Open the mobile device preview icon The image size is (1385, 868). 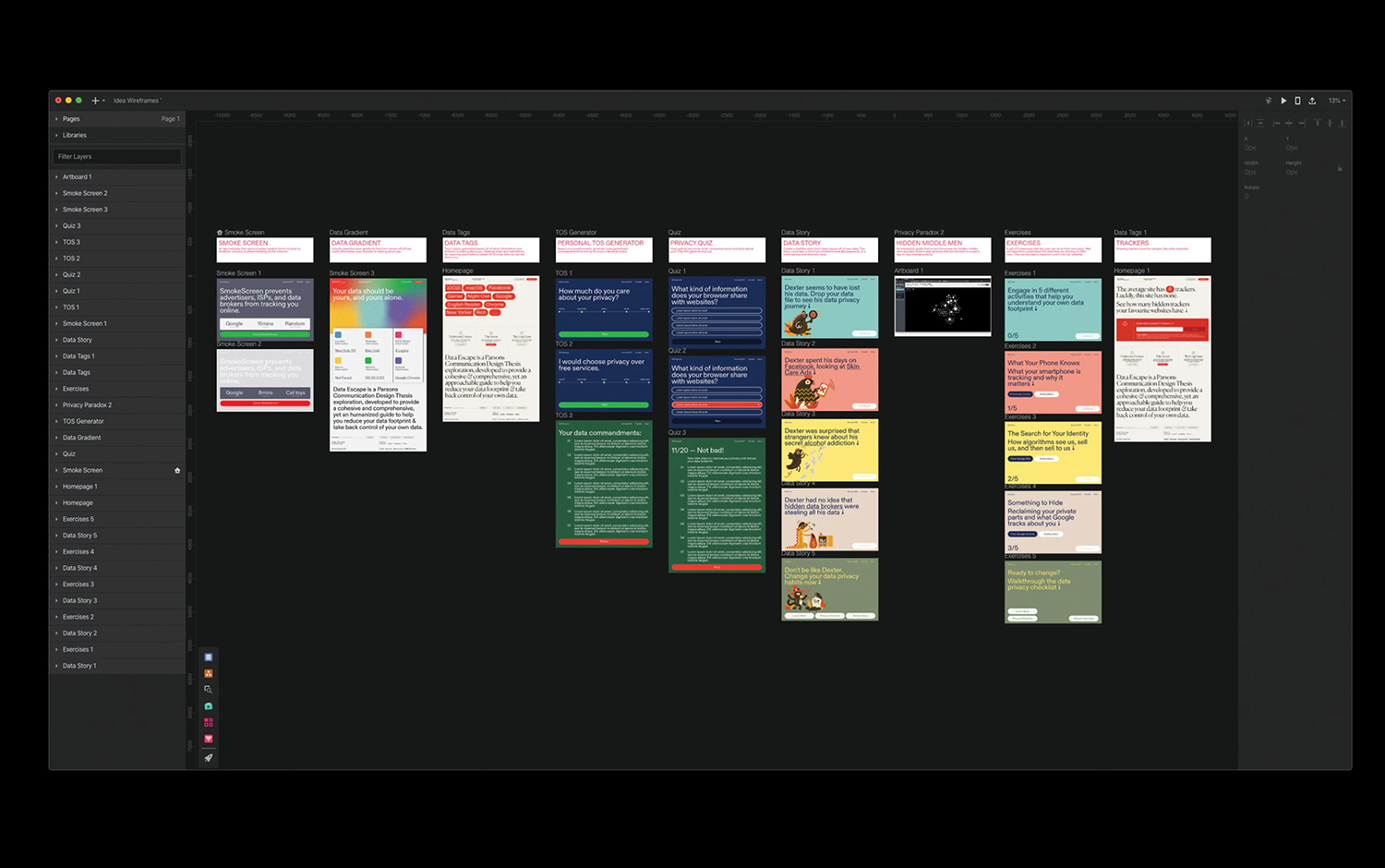[1297, 101]
